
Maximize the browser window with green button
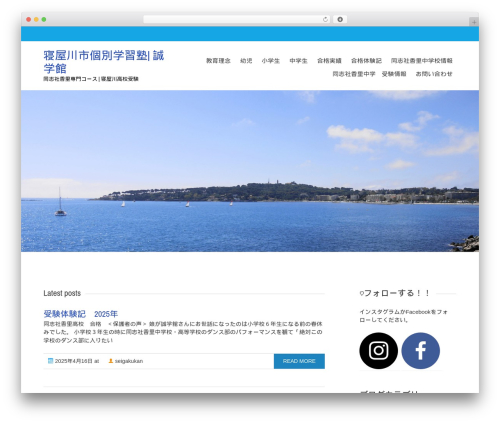(x=44, y=20)
